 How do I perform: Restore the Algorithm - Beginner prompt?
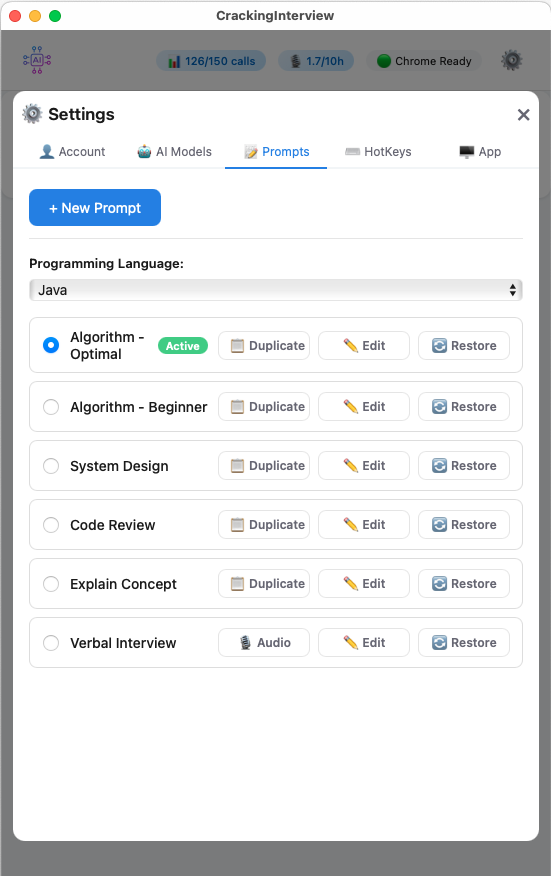(x=464, y=407)
